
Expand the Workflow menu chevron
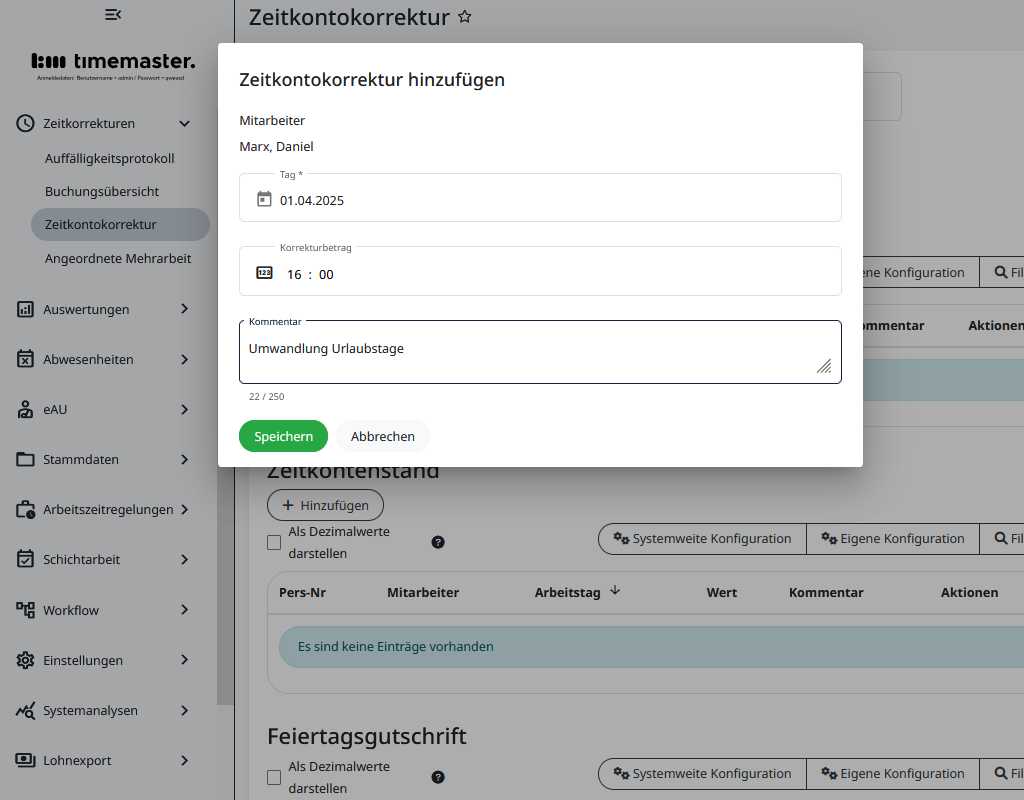point(184,610)
